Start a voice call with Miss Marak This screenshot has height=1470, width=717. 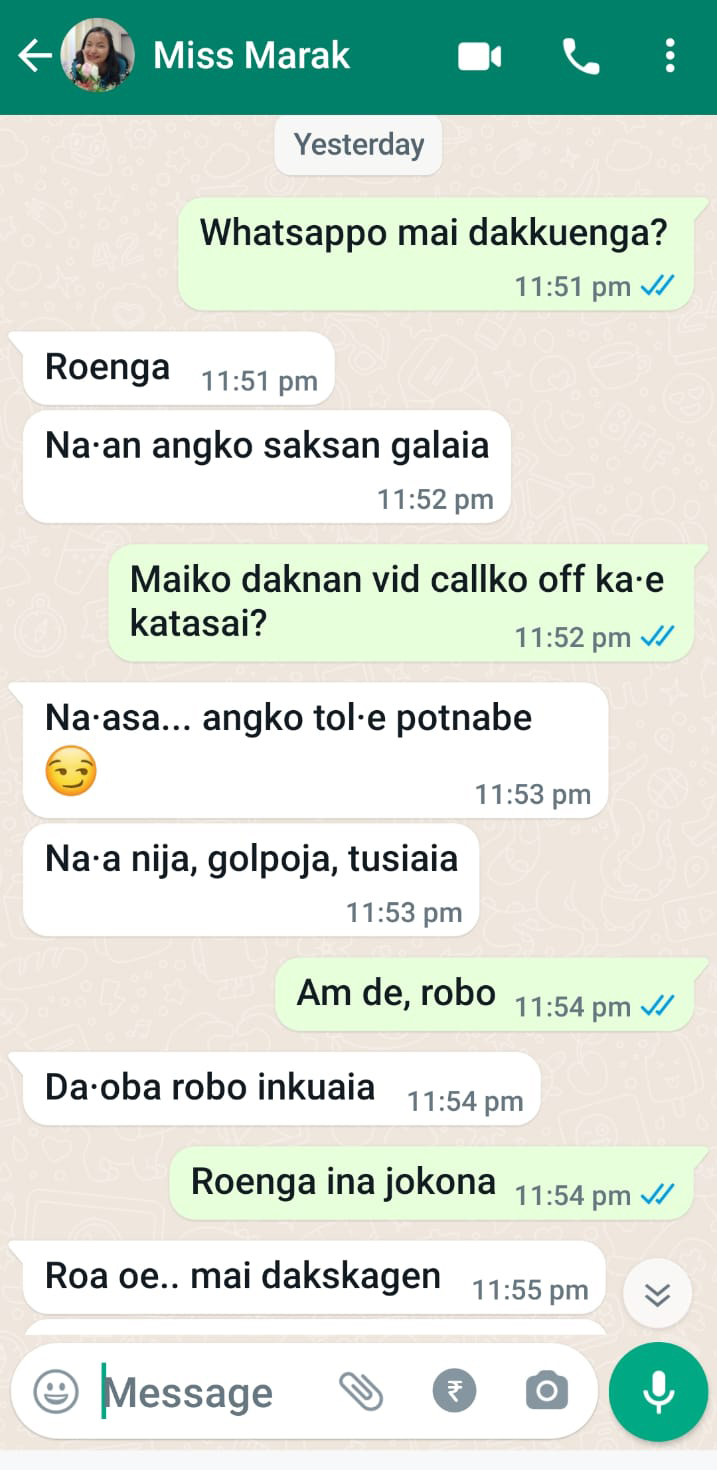[581, 57]
